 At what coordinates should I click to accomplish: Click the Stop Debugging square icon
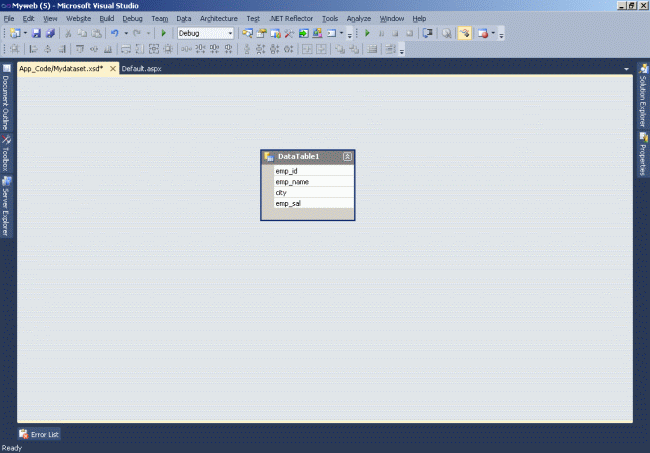pyautogui.click(x=395, y=33)
